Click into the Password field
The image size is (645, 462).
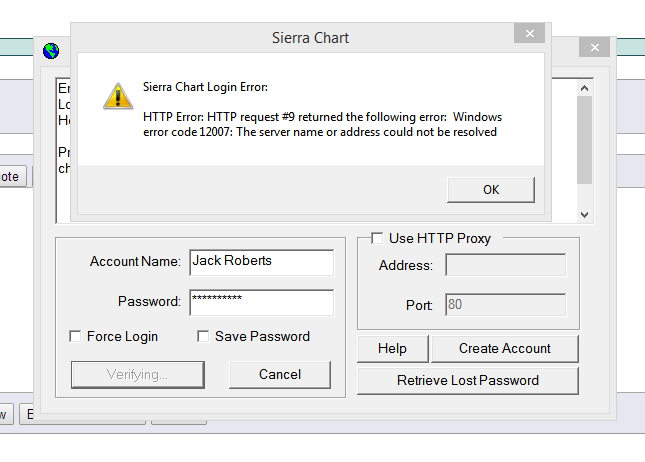[260, 301]
